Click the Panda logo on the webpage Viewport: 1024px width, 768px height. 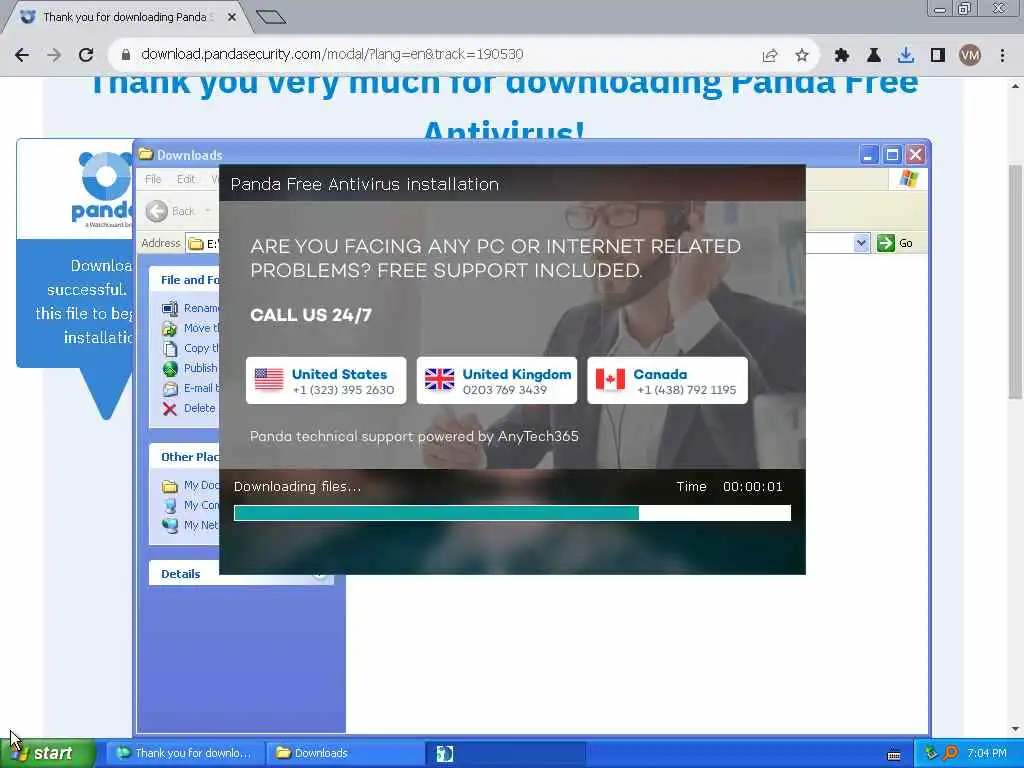pos(101,188)
